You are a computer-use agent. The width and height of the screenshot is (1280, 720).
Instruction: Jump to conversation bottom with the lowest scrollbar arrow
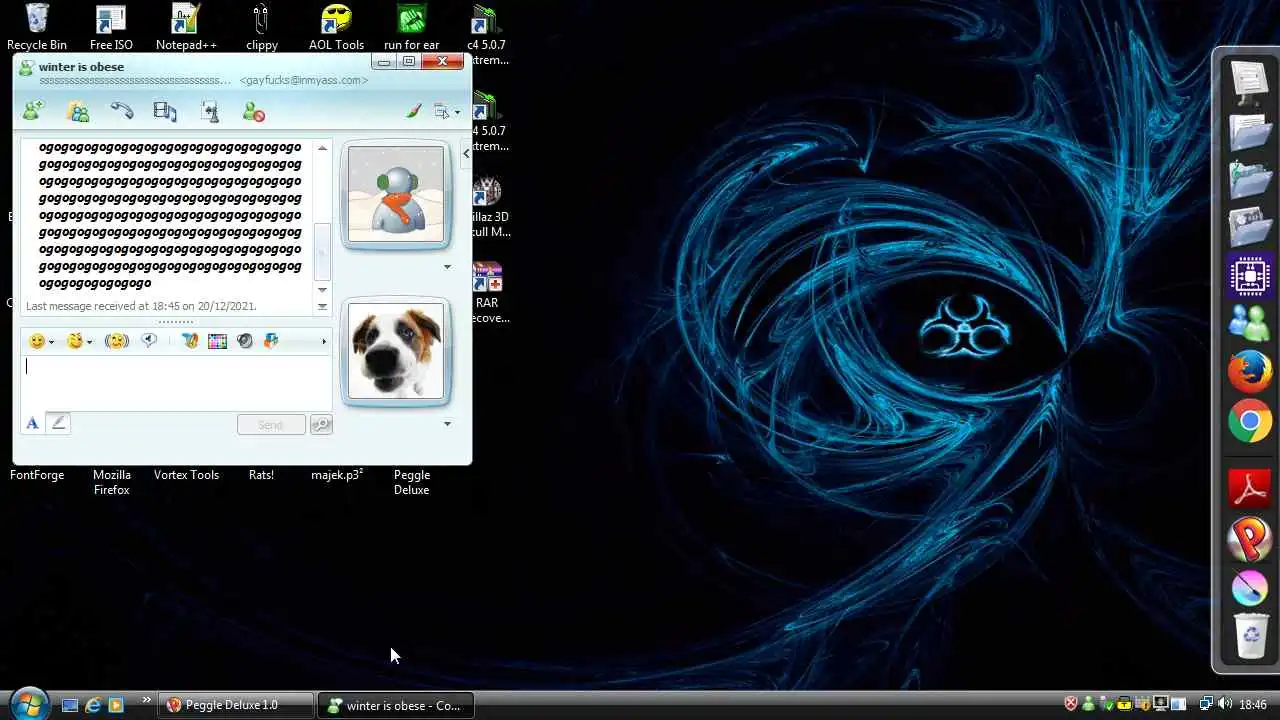pos(322,306)
